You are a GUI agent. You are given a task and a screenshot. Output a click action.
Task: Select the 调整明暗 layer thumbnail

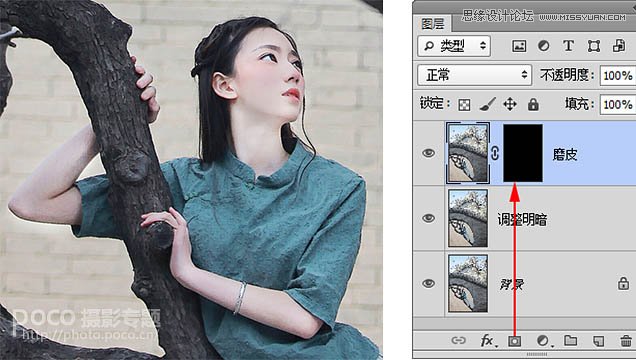click(468, 218)
